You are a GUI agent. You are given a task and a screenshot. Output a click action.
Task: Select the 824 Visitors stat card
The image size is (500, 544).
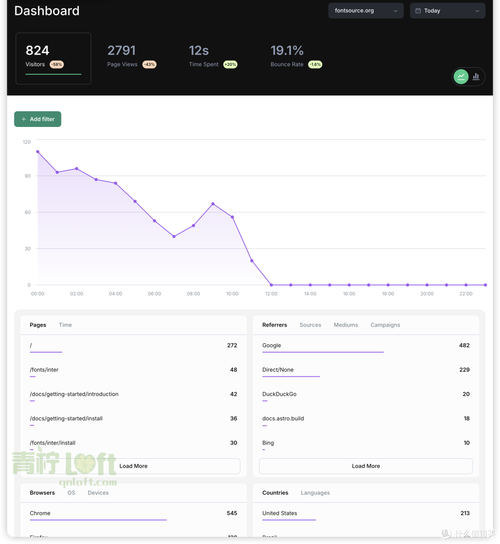click(x=53, y=58)
